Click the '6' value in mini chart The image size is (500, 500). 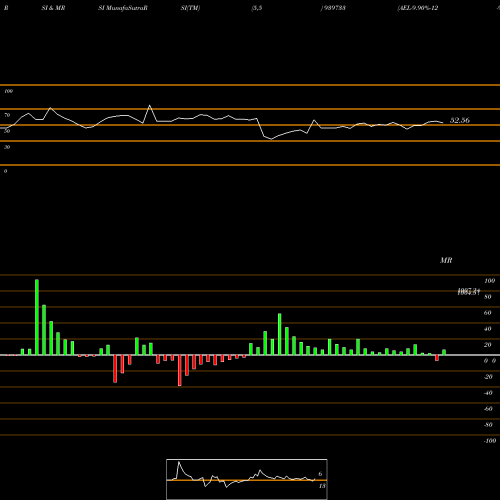click(320, 474)
